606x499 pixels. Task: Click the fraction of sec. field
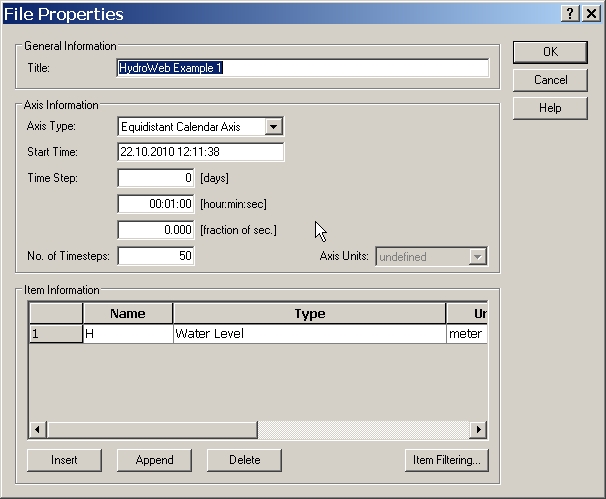(155, 230)
